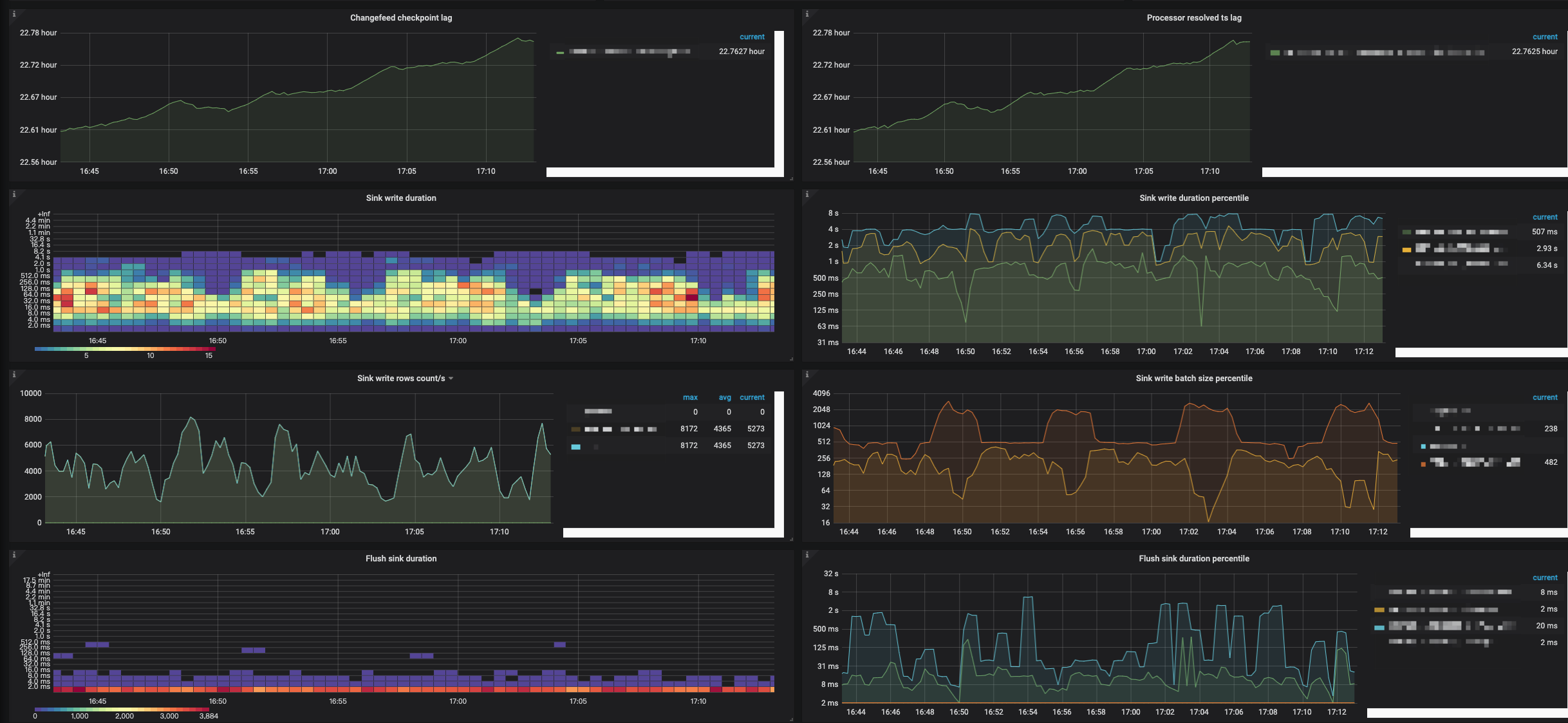
Task: Click info icon on Sink write duration heatmap panel
Action: point(14,194)
